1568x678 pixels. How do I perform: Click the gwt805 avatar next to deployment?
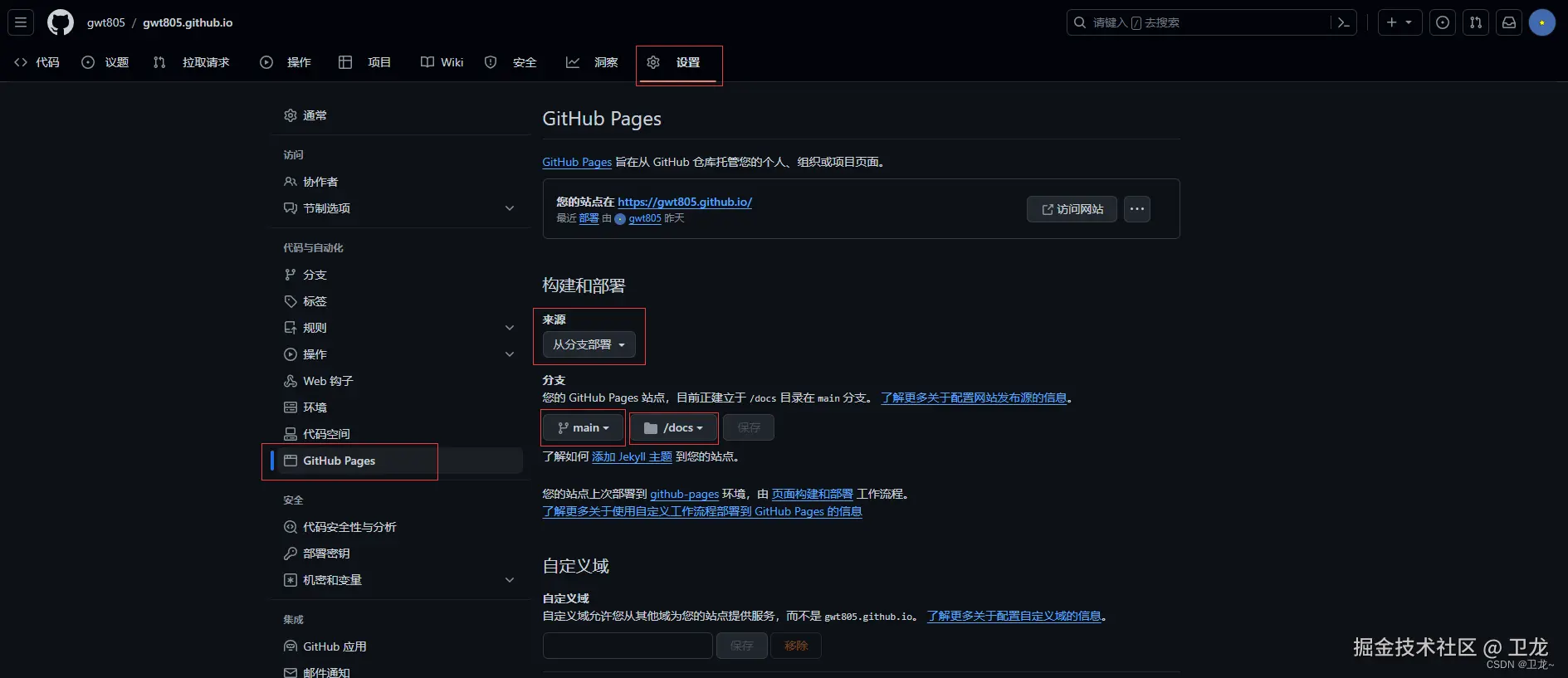pos(620,219)
